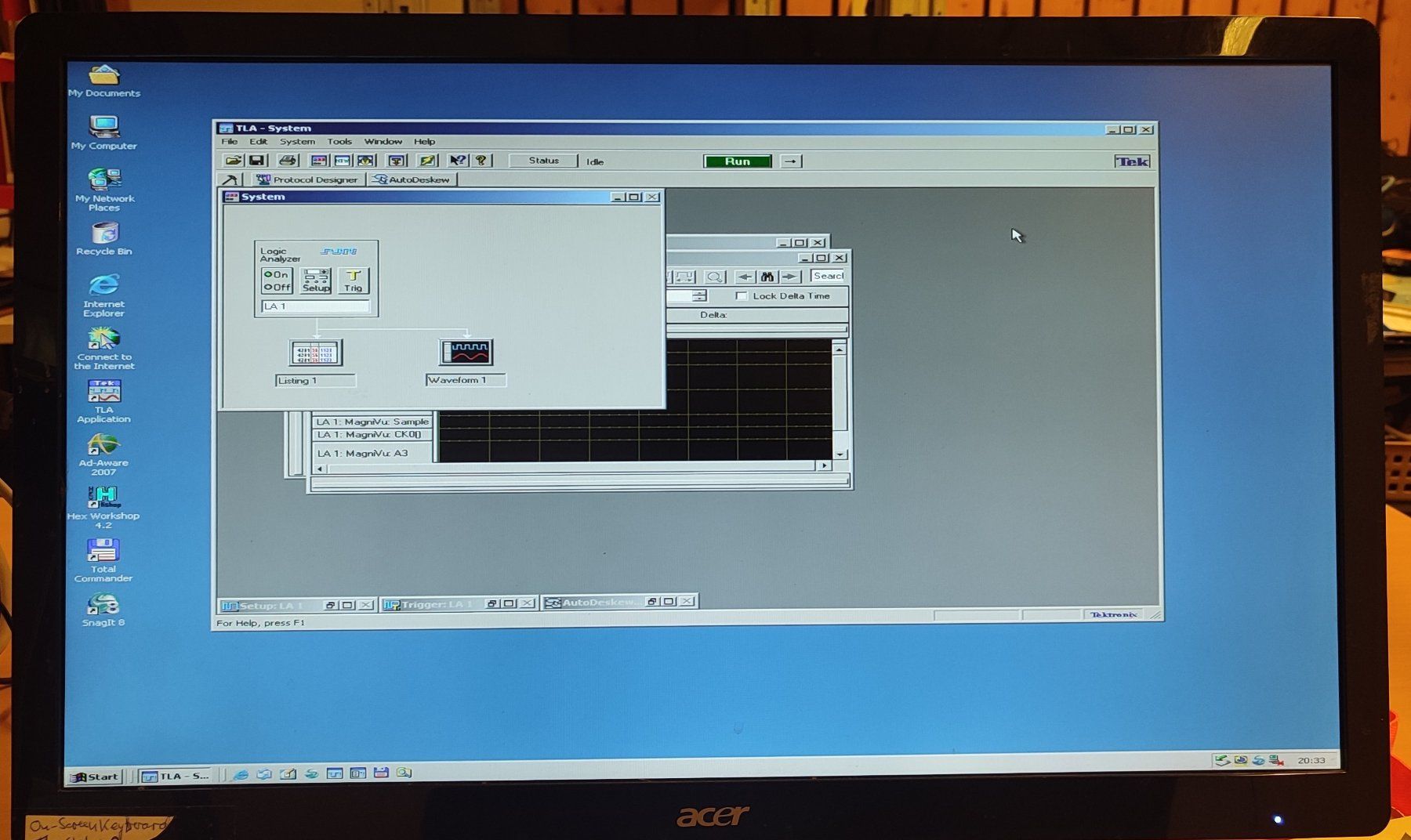Select the LA 1: MagniVu: A3 row

372,453
